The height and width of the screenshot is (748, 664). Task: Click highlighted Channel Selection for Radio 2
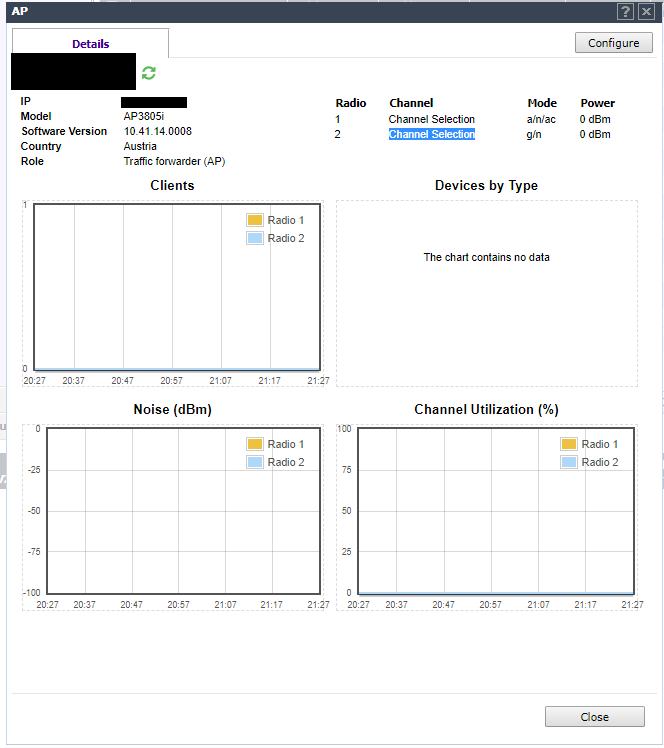[431, 134]
